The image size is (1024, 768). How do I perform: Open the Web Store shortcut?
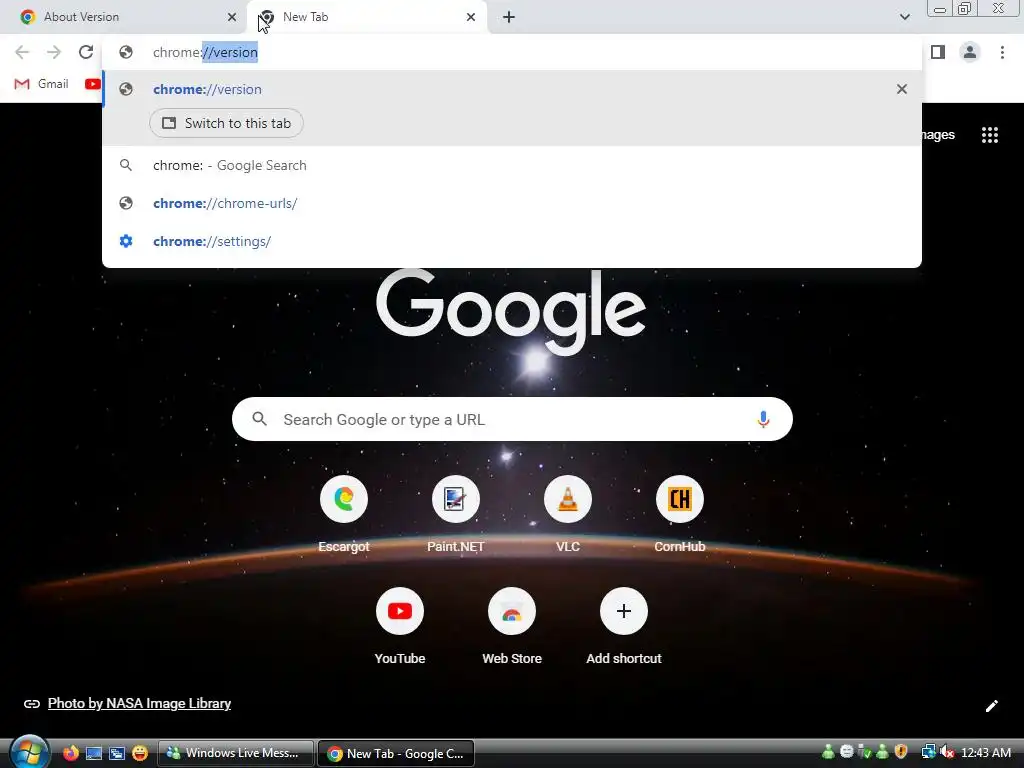[512, 627]
